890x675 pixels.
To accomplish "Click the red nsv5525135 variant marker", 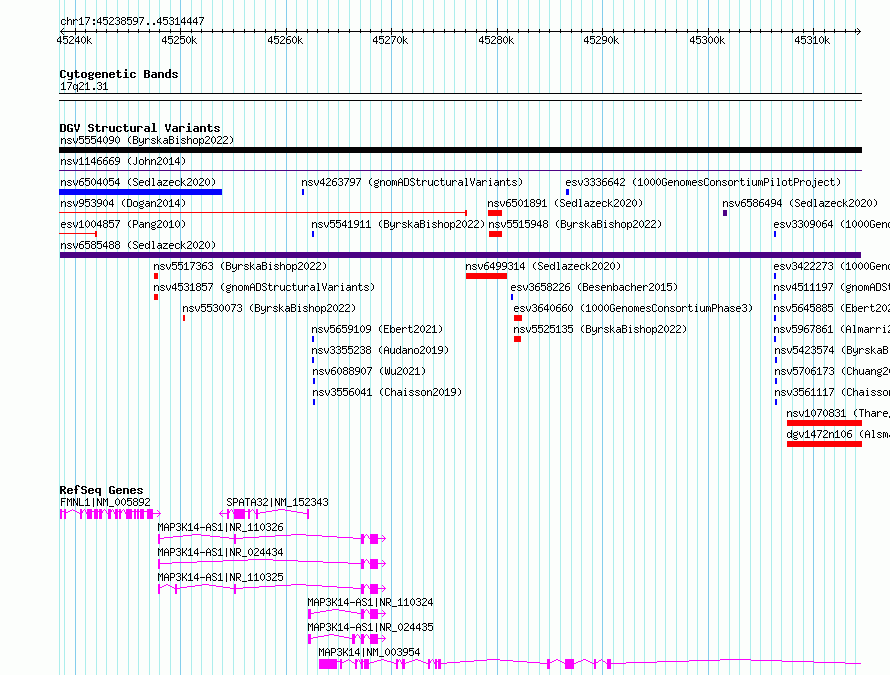I will click(518, 339).
